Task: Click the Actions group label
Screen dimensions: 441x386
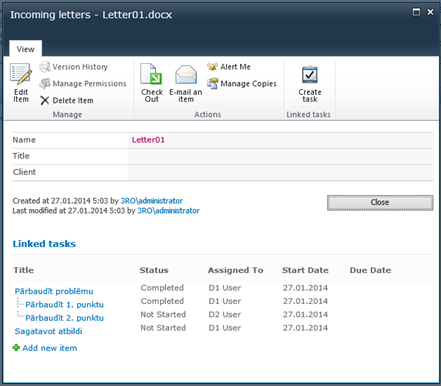Action: (x=208, y=114)
